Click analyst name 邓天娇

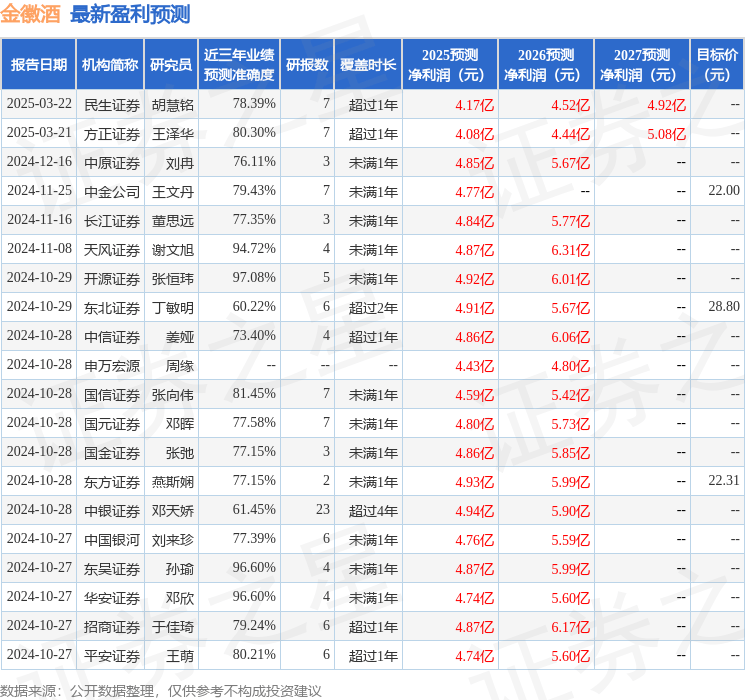172,510
